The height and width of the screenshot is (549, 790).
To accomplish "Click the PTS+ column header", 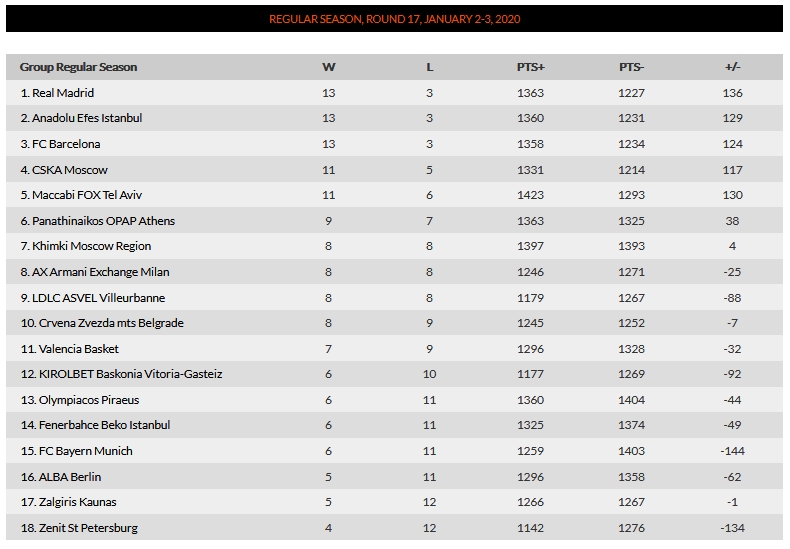I will click(x=531, y=67).
